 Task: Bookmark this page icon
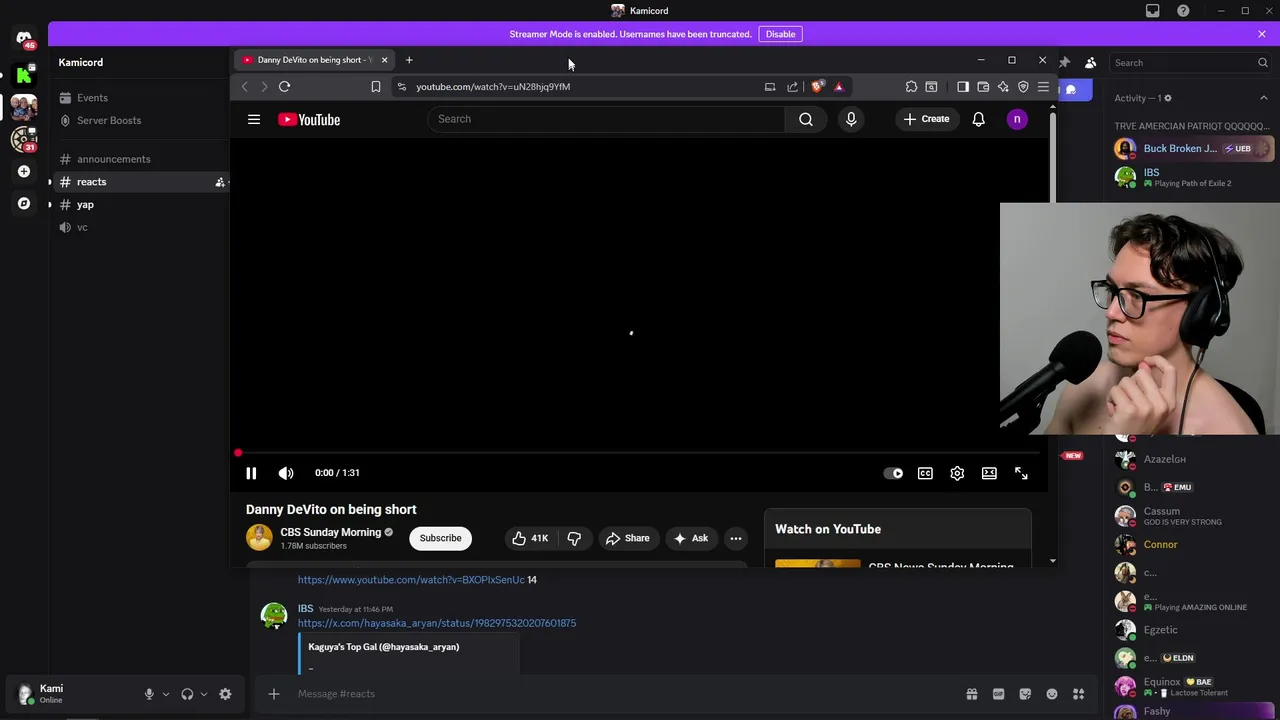tap(376, 87)
